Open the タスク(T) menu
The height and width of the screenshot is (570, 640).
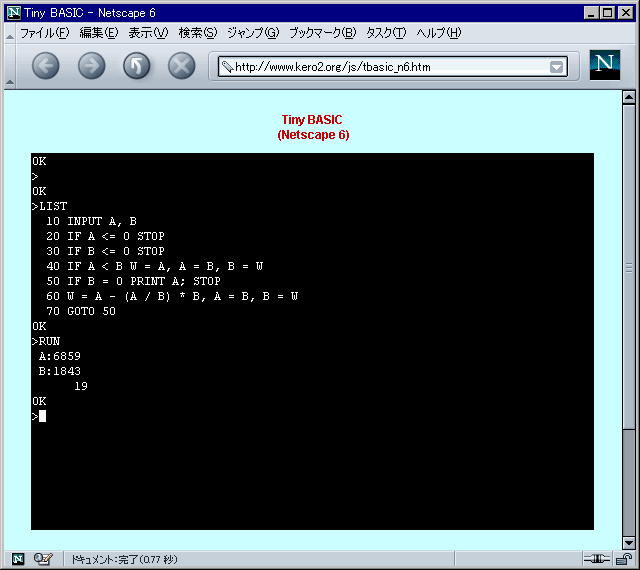[386, 33]
